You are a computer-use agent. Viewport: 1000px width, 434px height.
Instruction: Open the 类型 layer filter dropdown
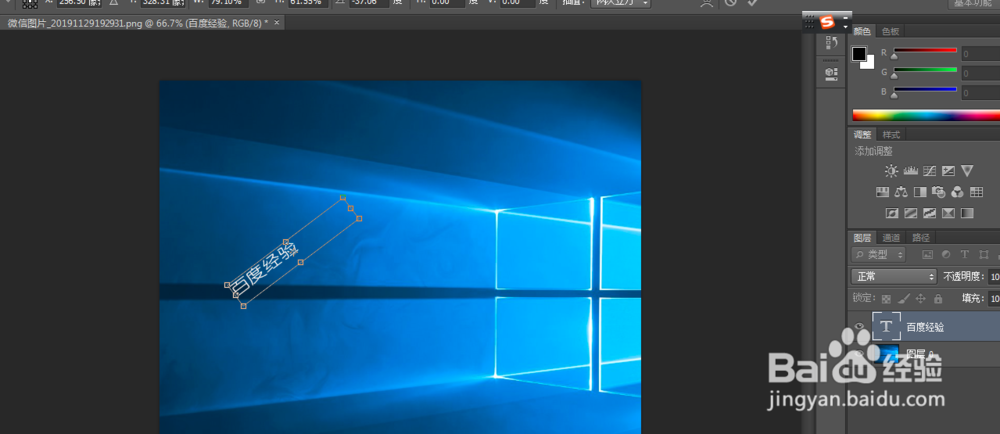pos(879,254)
